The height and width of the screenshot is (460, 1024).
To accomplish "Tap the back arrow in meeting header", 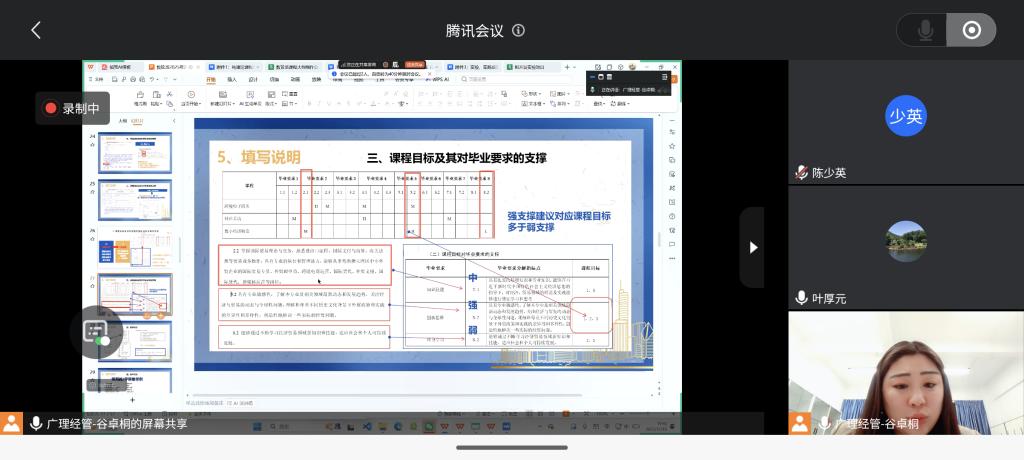I will pyautogui.click(x=36, y=30).
